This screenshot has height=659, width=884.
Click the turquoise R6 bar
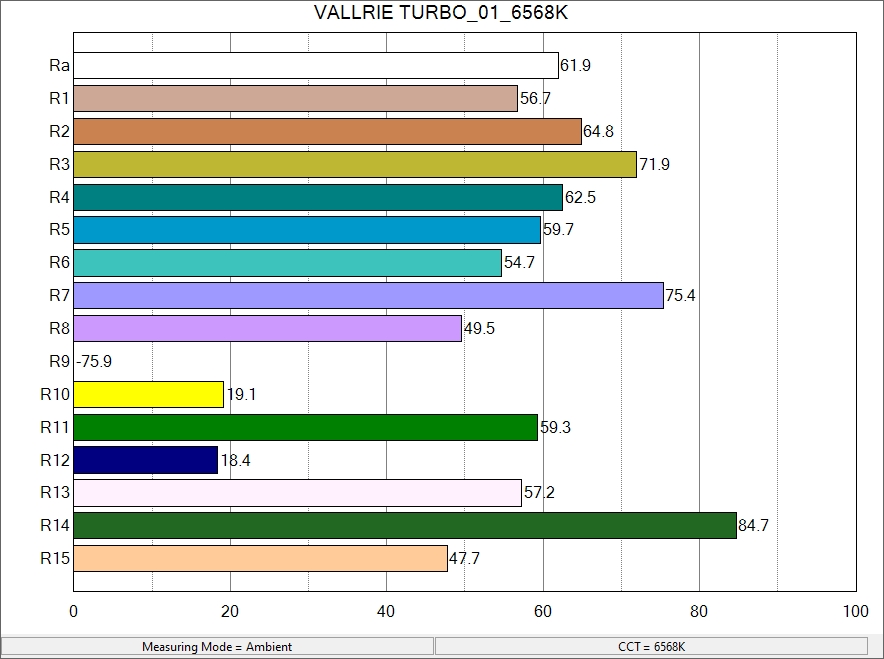click(287, 263)
